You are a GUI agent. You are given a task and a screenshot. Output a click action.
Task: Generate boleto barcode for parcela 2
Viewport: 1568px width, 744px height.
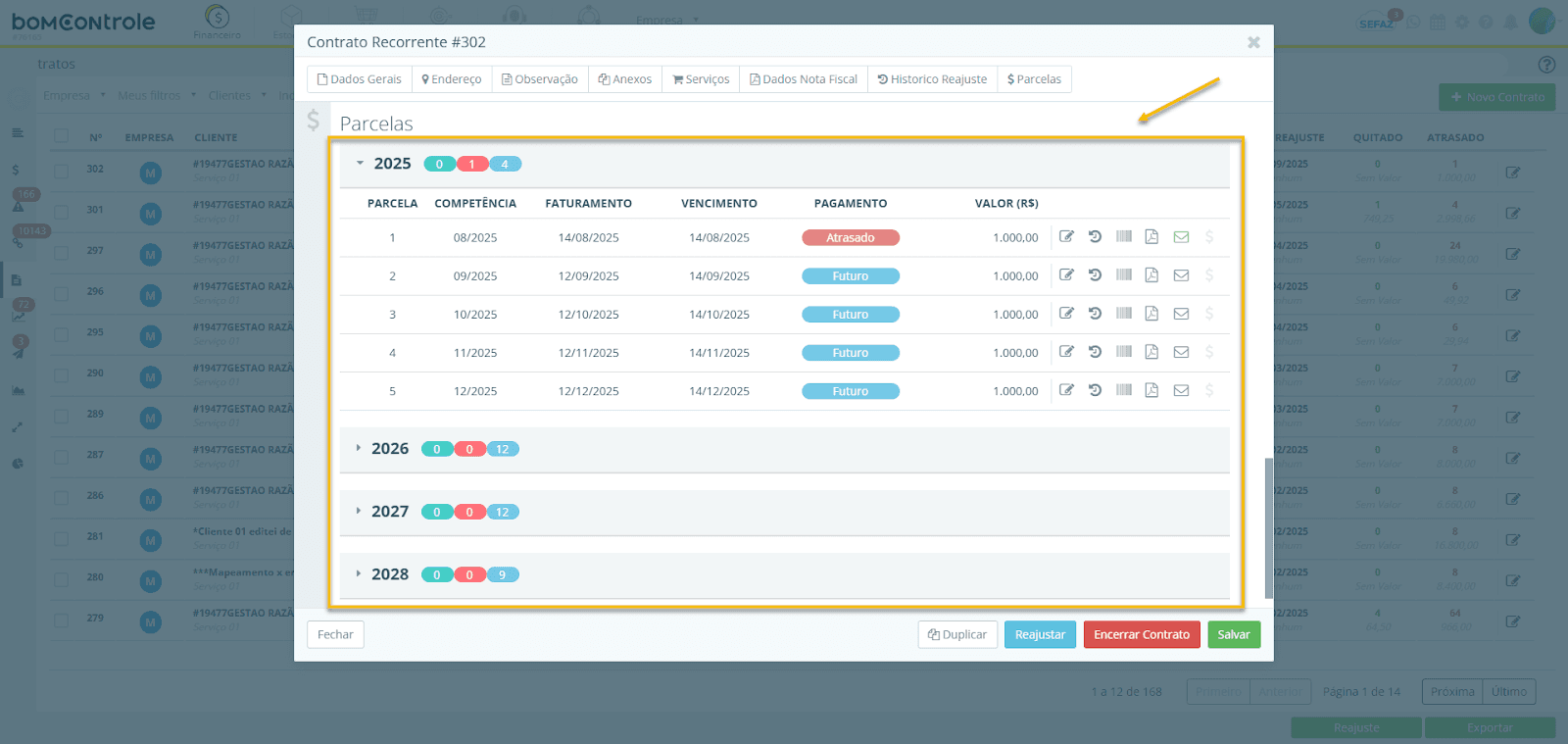1124,274
